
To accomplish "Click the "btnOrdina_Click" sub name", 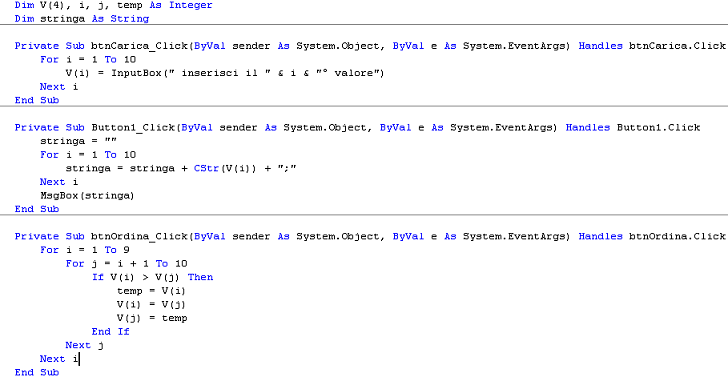I will tap(140, 236).
